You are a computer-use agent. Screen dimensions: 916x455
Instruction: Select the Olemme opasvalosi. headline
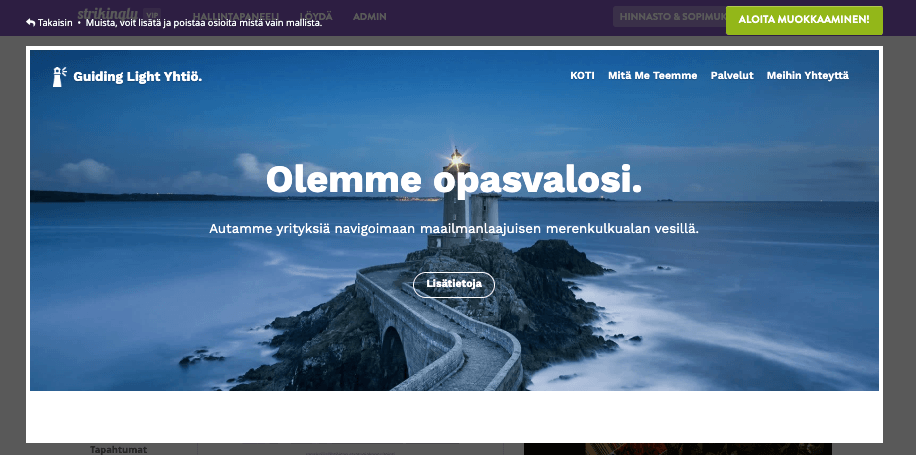[454, 179]
